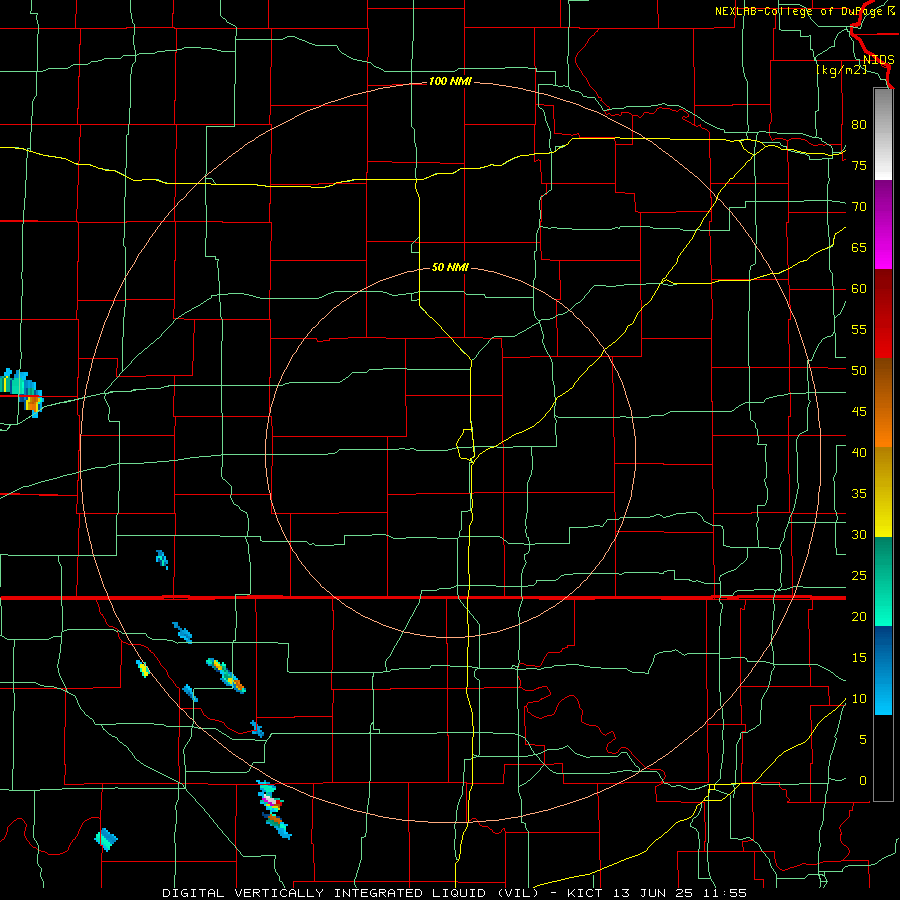Select the 70 value on the VIL scale
The width and height of the screenshot is (900, 900).
tap(859, 207)
